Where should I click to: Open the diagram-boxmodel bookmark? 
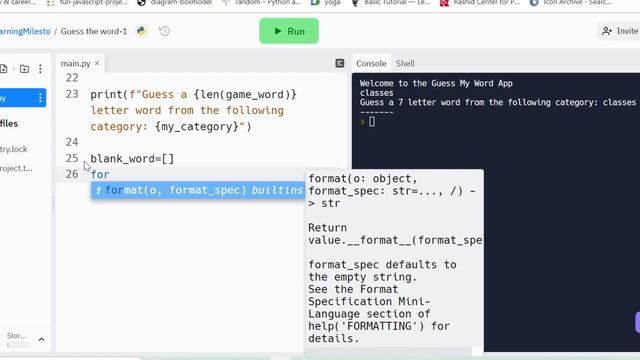coord(175,2)
